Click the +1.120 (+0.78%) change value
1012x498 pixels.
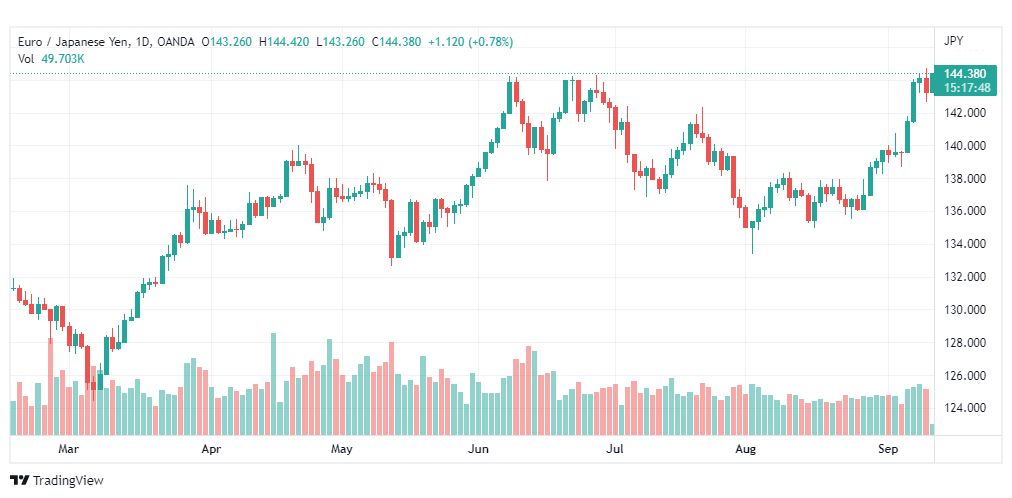pyautogui.click(x=471, y=42)
